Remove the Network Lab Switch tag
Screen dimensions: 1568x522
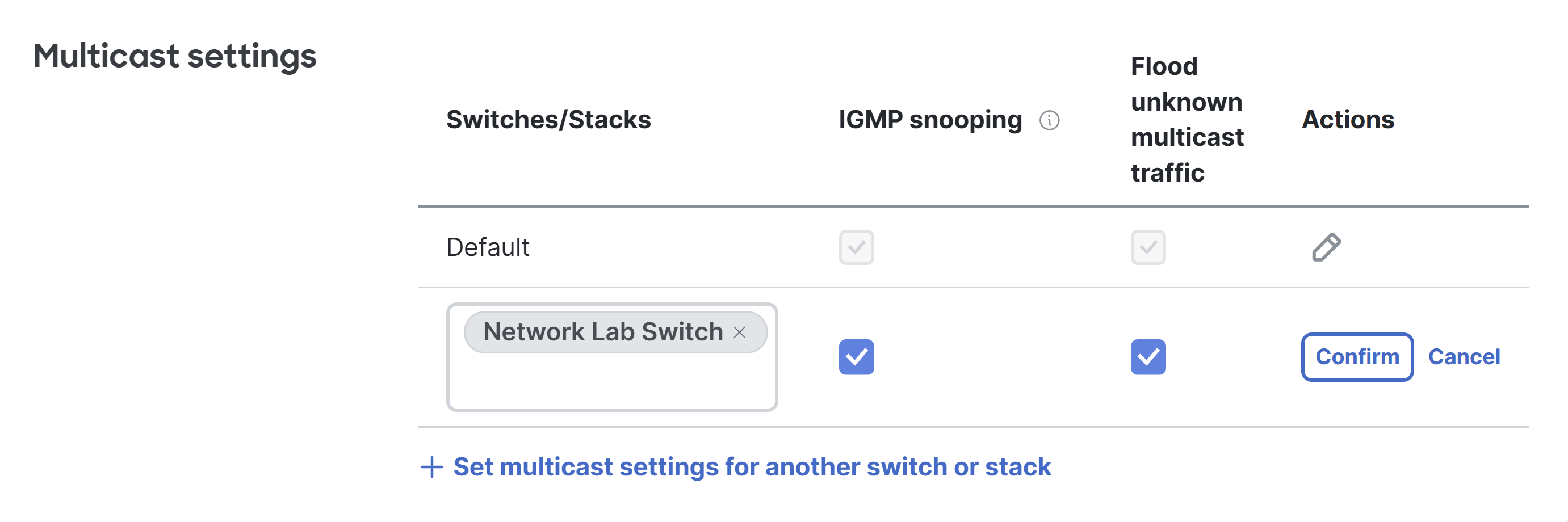(739, 332)
